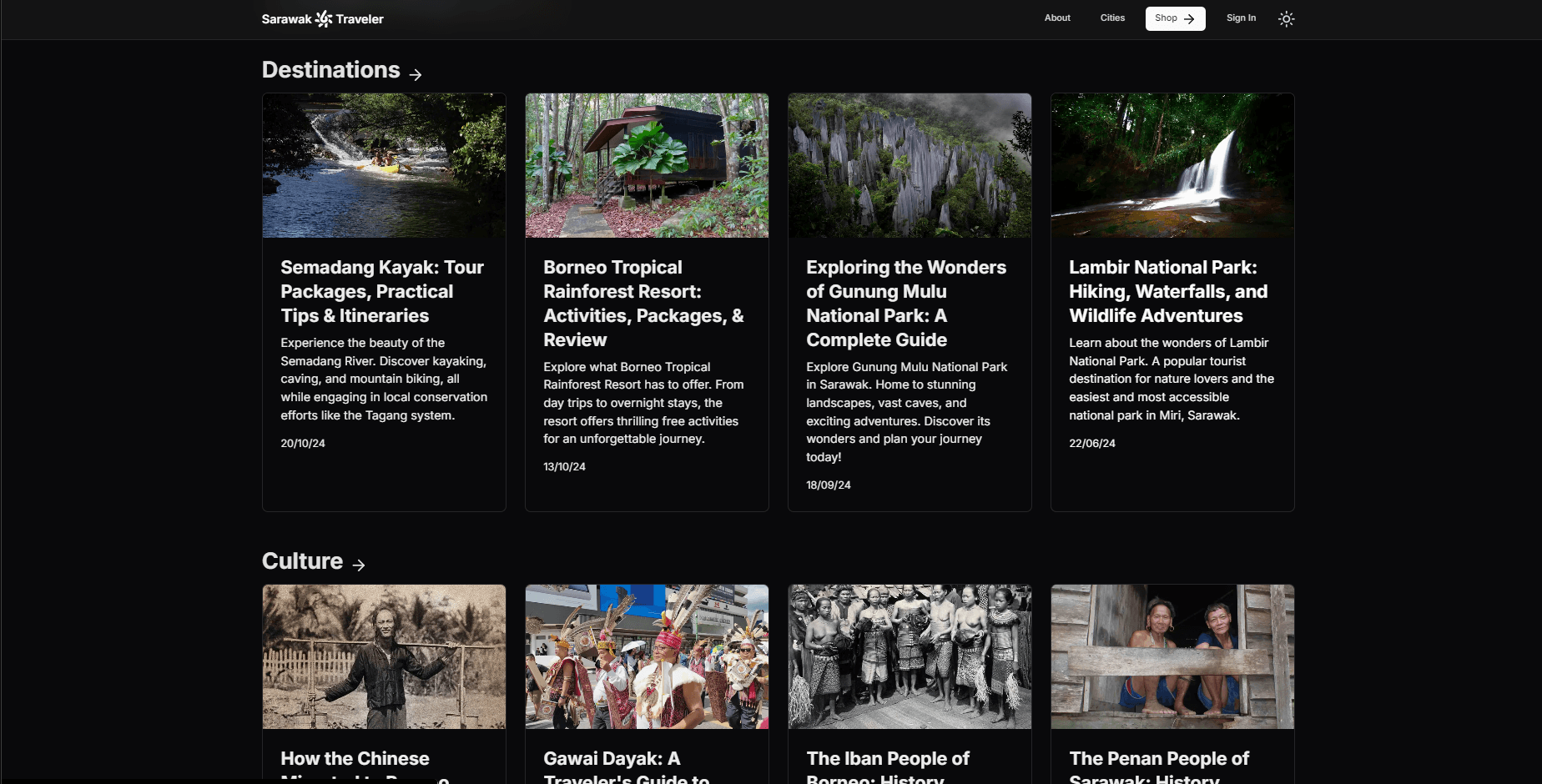Click the Sign In link
This screenshot has height=784, width=1542.
click(1240, 18)
